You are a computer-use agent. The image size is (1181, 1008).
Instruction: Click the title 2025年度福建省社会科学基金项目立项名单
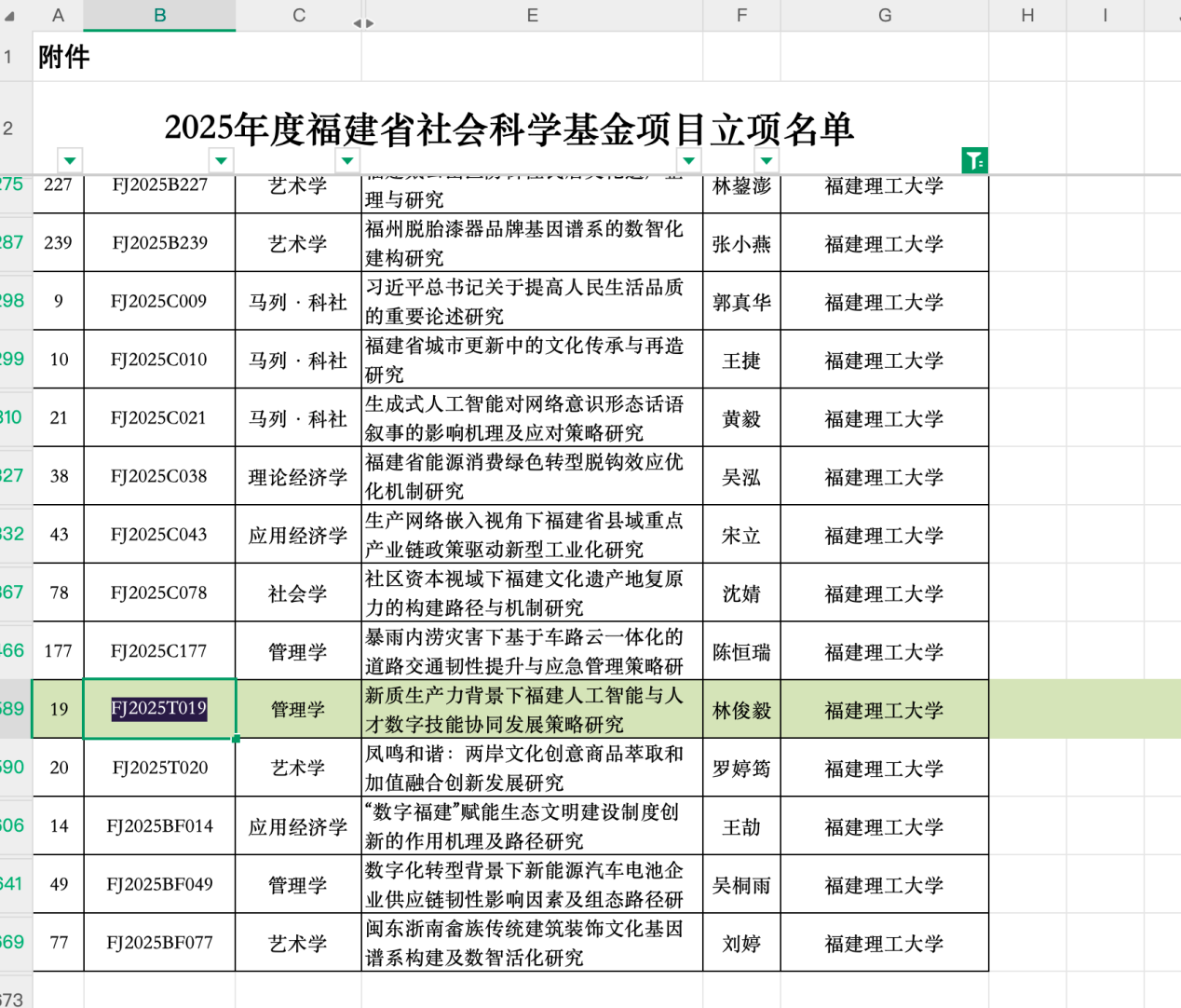point(509,129)
